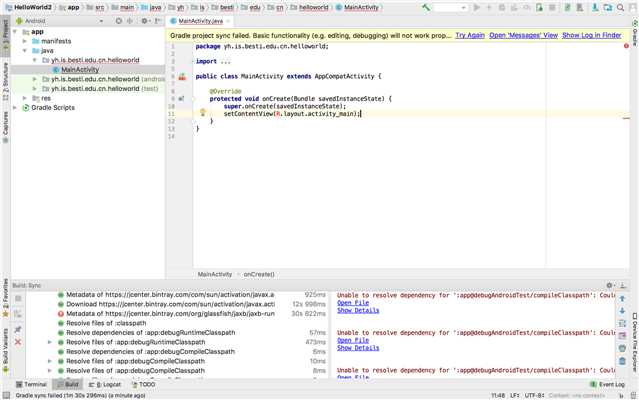
Task: Open the Logcat tool window
Action: (x=105, y=385)
